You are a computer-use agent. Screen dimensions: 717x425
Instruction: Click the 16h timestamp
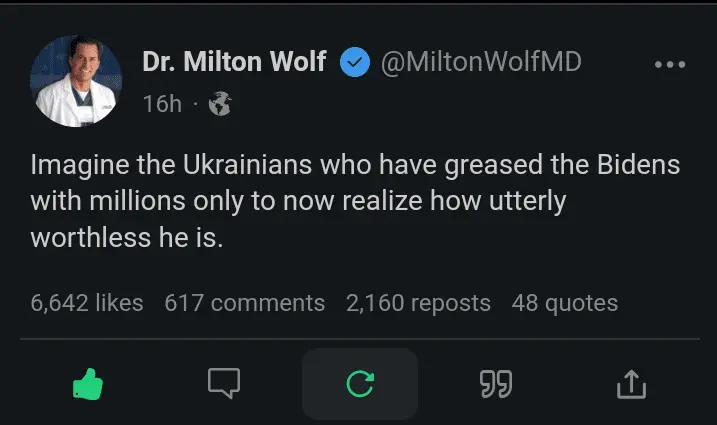(162, 103)
